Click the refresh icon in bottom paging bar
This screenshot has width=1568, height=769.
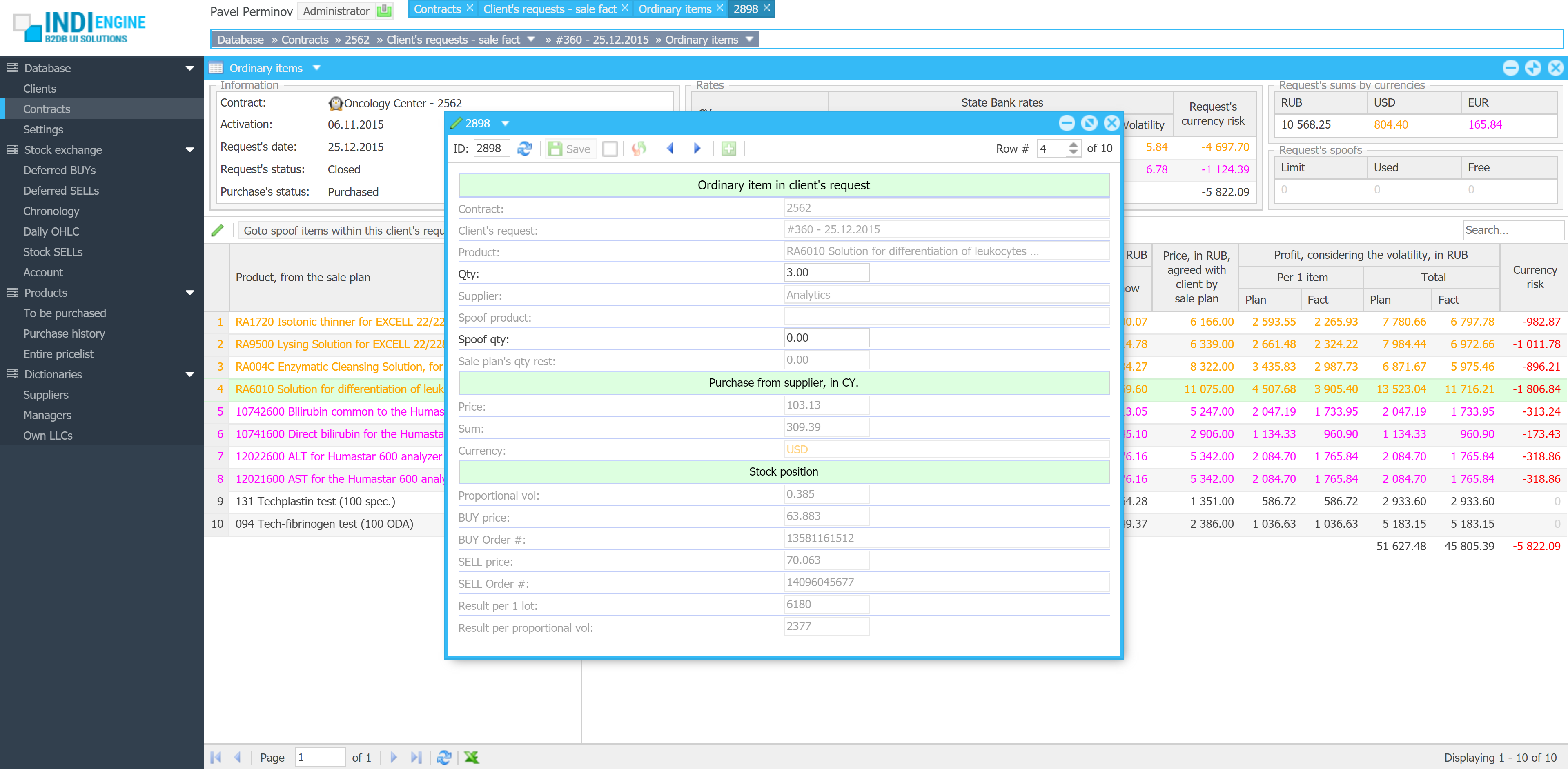tap(444, 757)
